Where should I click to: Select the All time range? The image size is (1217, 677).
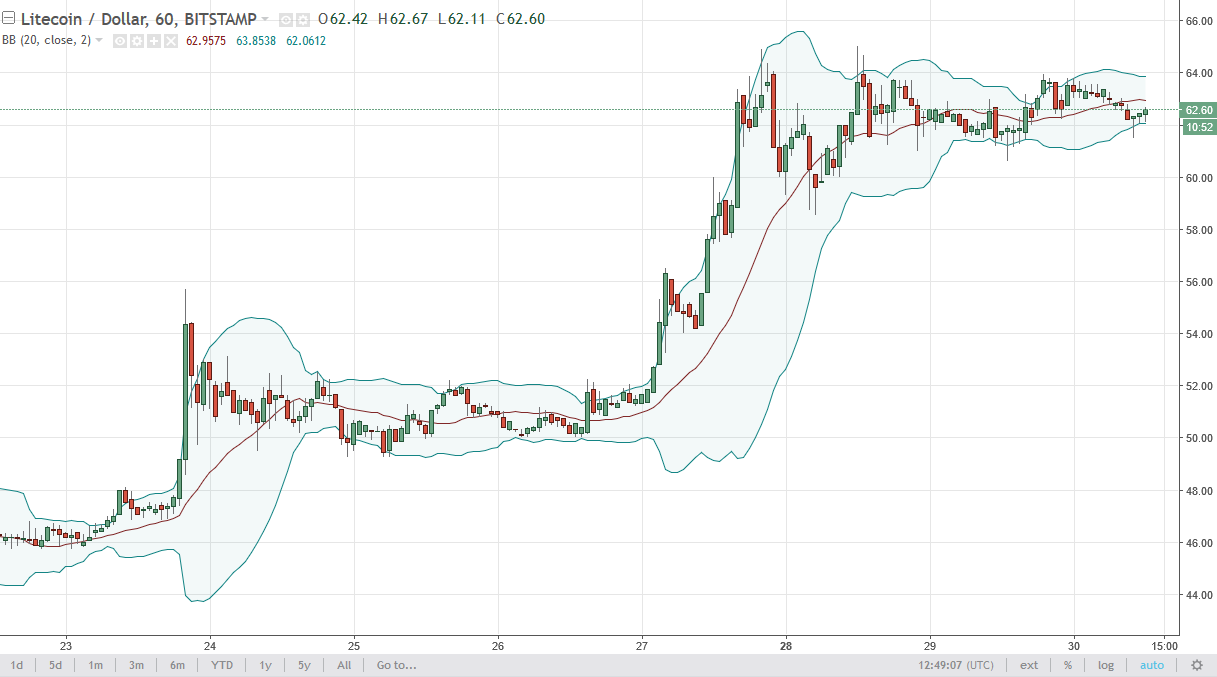pyautogui.click(x=344, y=665)
